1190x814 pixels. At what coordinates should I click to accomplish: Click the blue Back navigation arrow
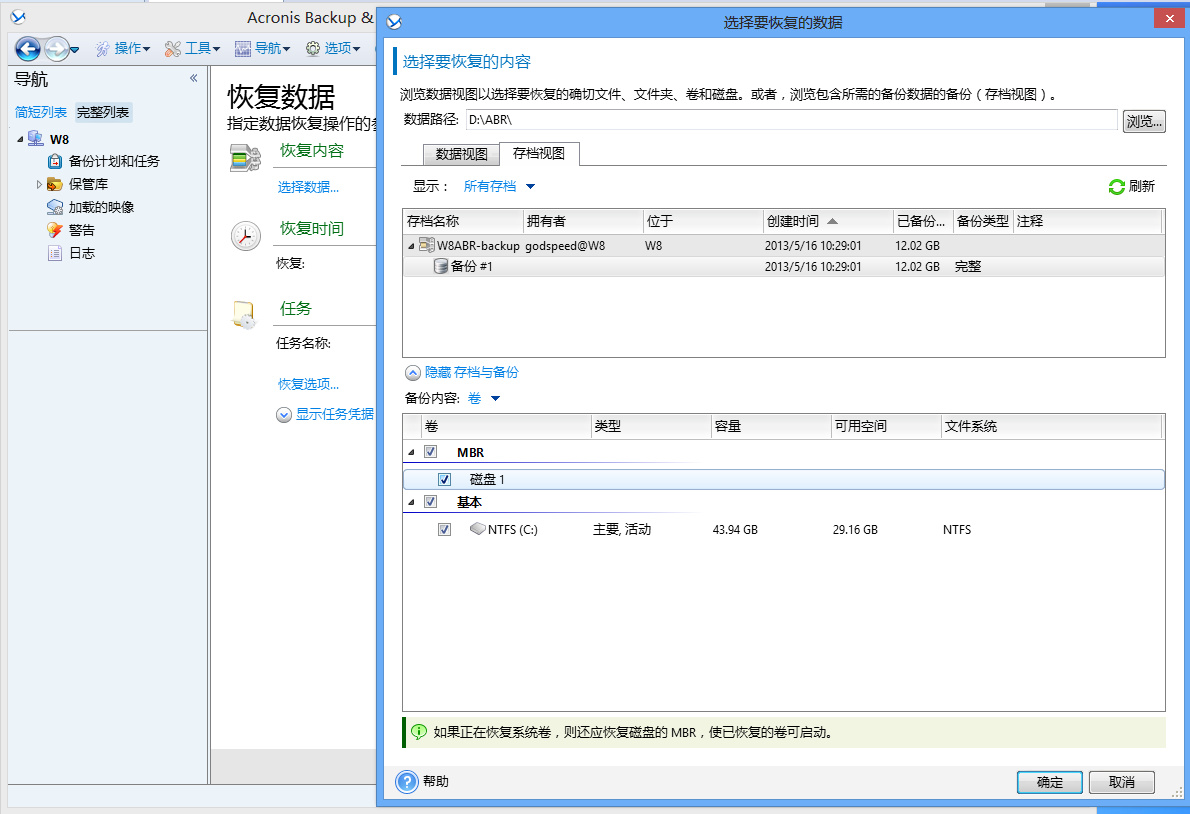[x=28, y=49]
